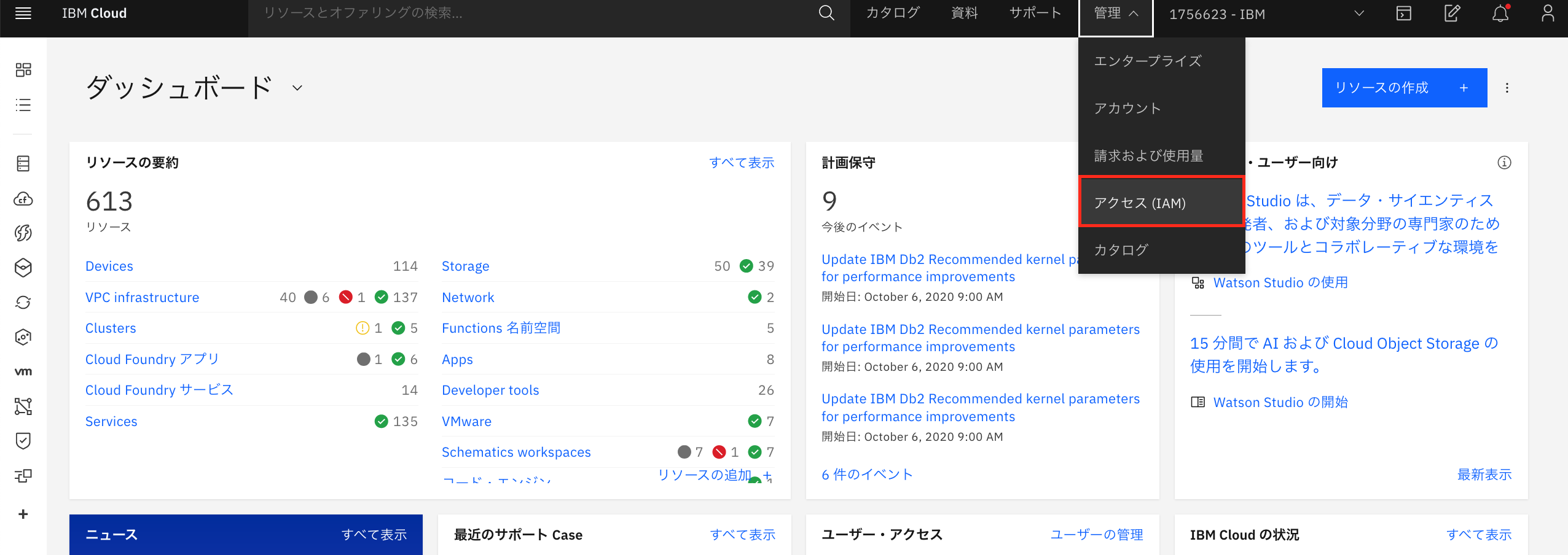This screenshot has width=1568, height=555.
Task: Click the dashboard grid icon in sidebar
Action: [x=23, y=70]
